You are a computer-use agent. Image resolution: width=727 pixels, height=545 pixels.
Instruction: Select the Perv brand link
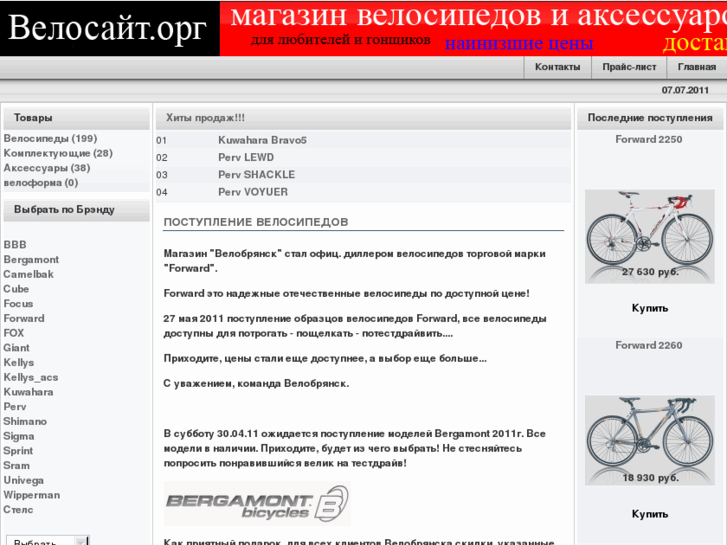click(15, 407)
